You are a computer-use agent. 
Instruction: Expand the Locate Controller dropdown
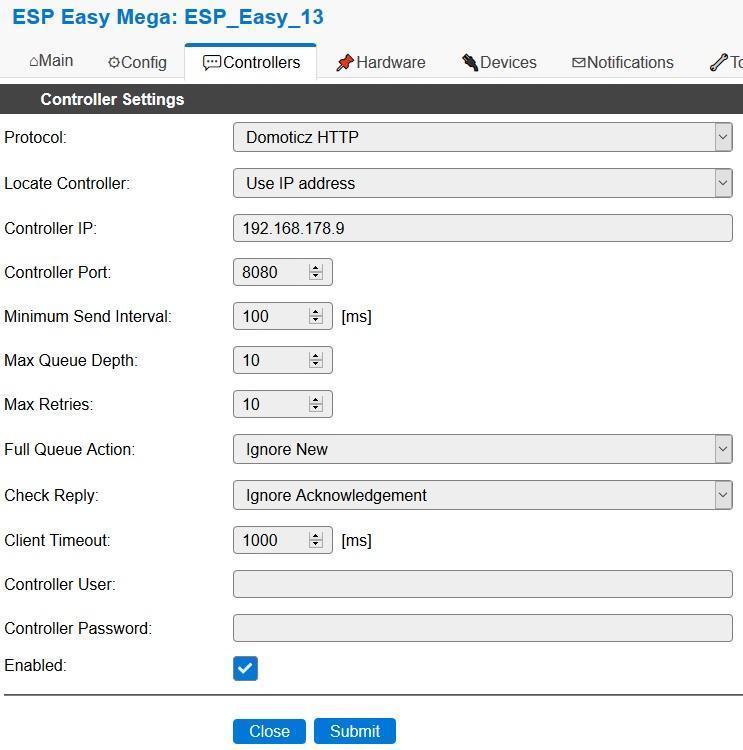[483, 183]
